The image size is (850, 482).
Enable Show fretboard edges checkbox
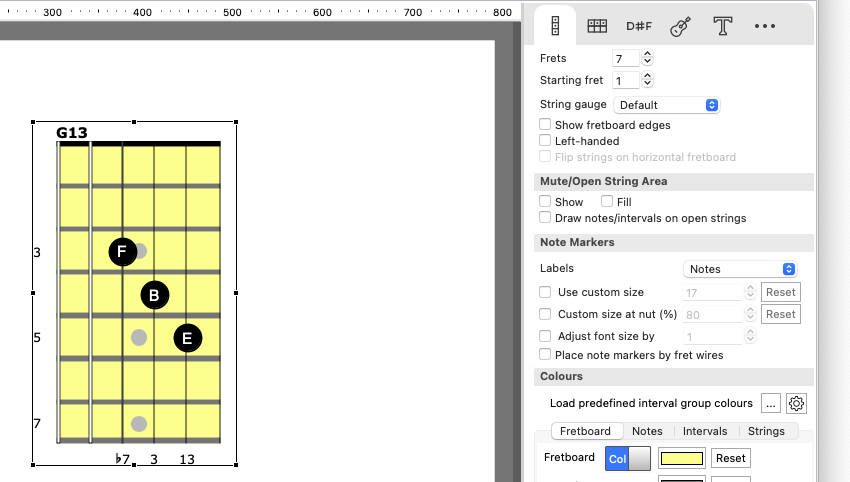(545, 125)
